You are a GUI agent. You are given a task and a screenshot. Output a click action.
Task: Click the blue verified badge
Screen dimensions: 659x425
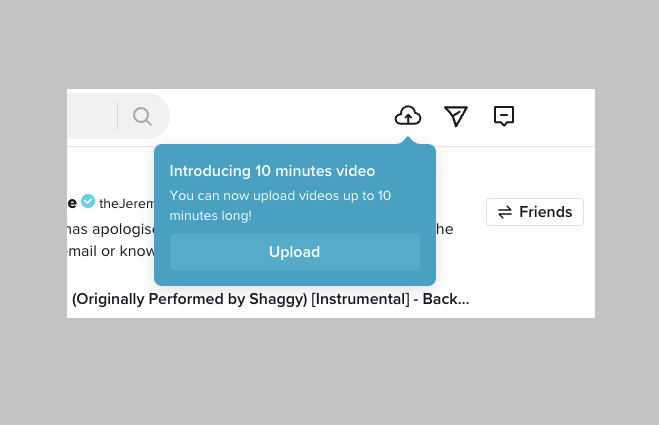(88, 202)
